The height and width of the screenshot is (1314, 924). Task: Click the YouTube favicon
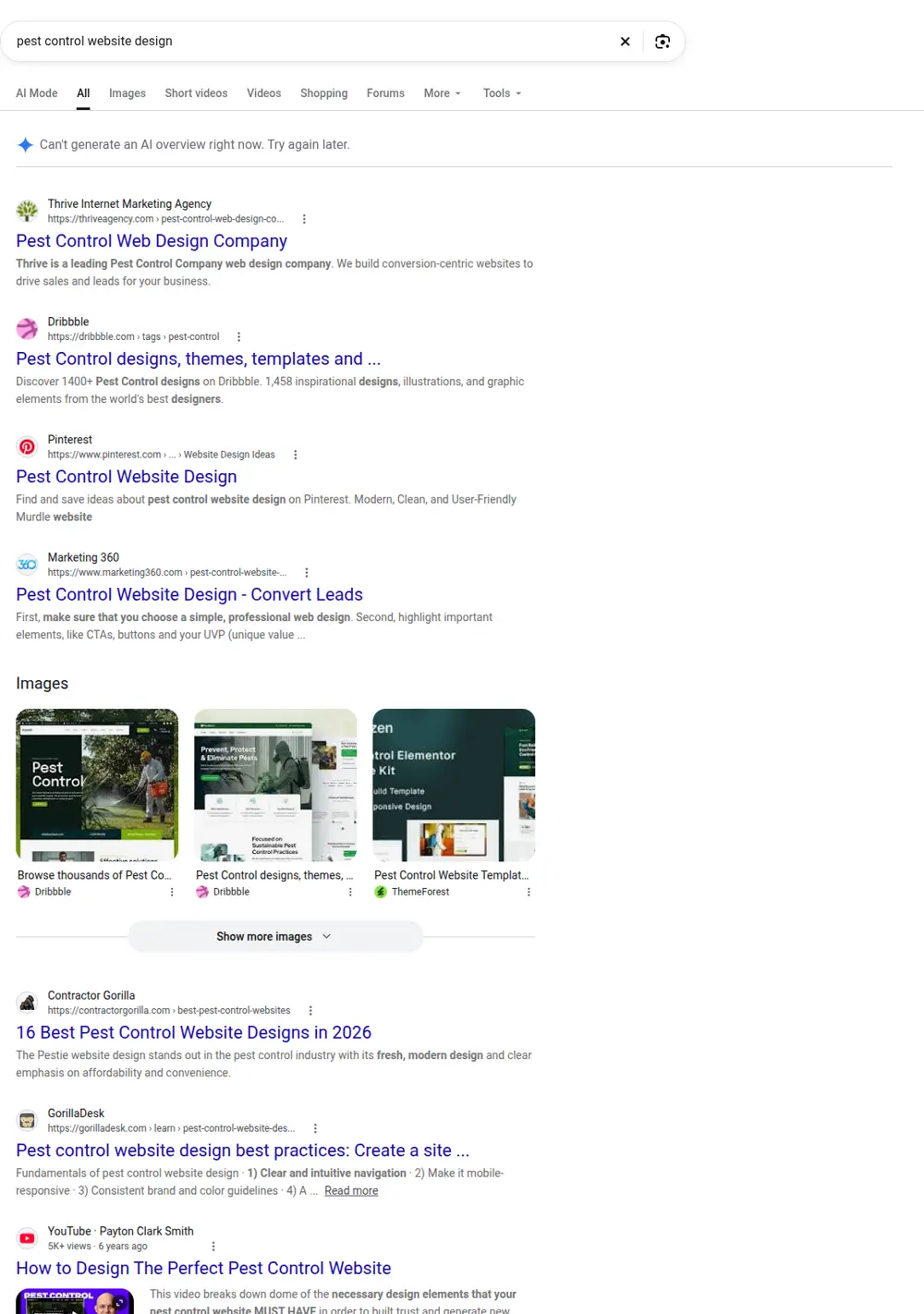(x=28, y=1238)
